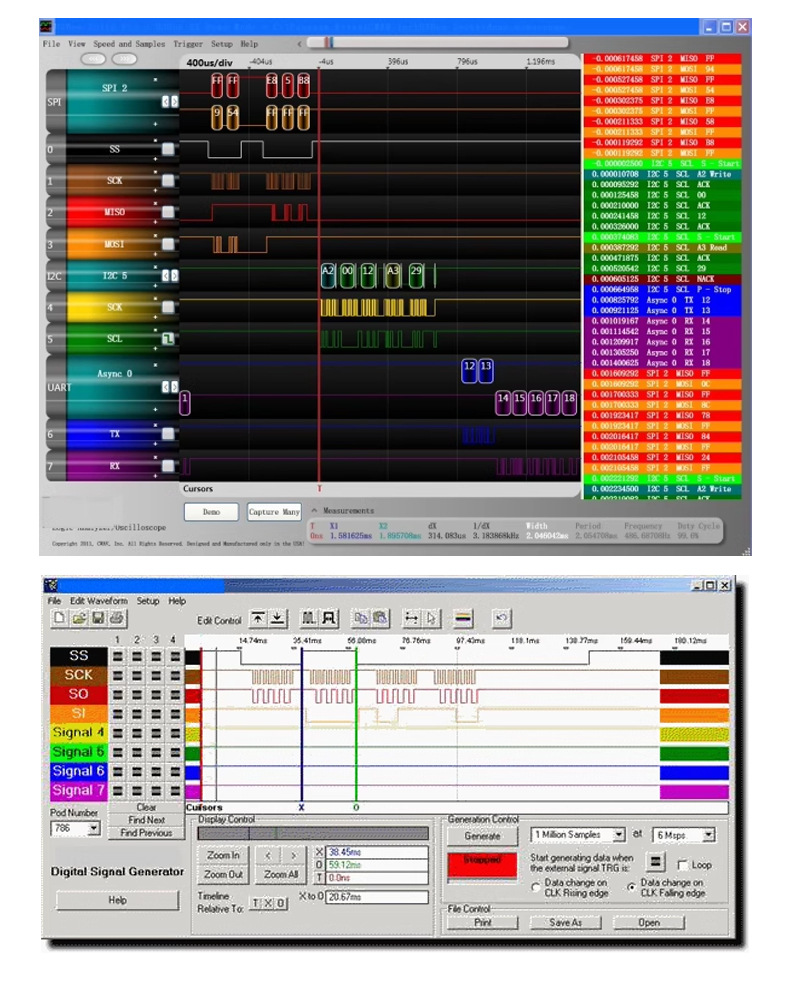Click the Copy waveform icon in Edit Control
Screen dimensions: 790x1007
(360, 618)
